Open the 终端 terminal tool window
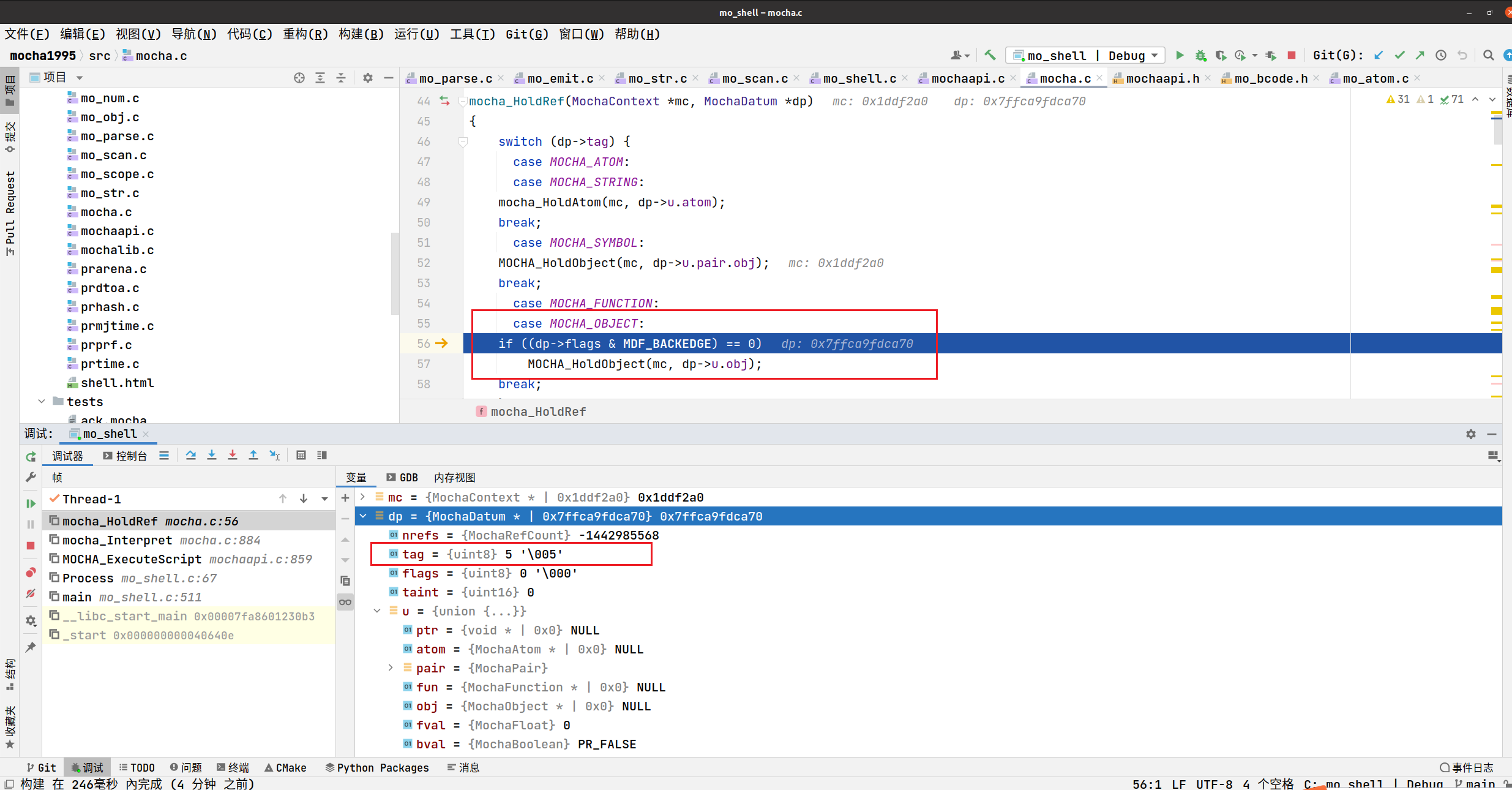The height and width of the screenshot is (790, 1512). click(x=233, y=767)
